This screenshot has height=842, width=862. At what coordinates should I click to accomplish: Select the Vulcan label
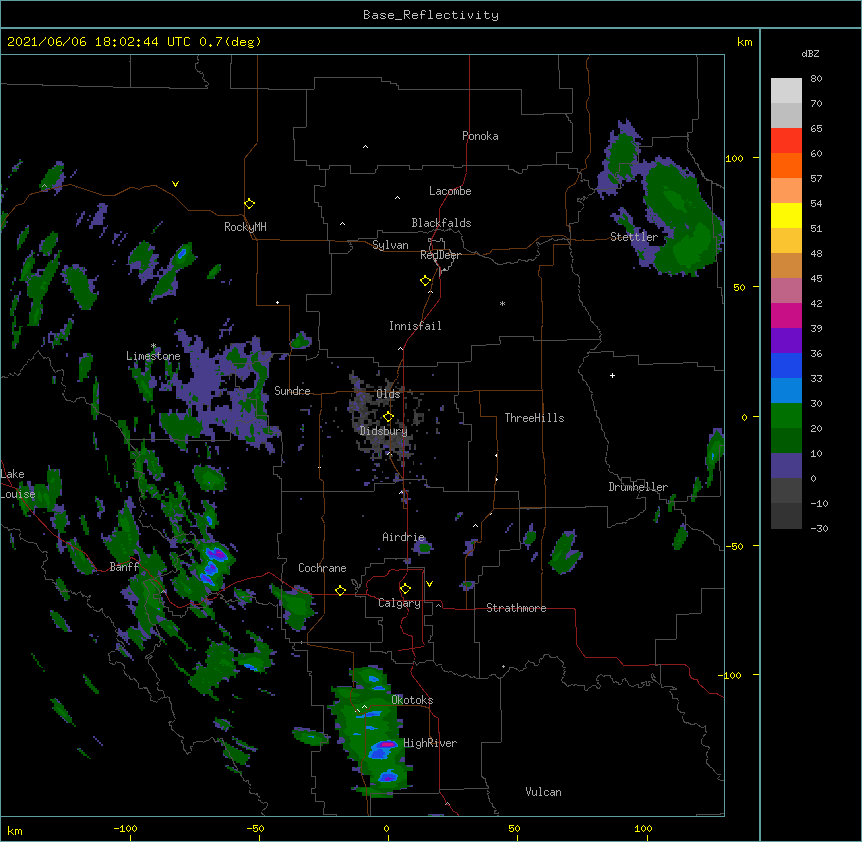[543, 792]
